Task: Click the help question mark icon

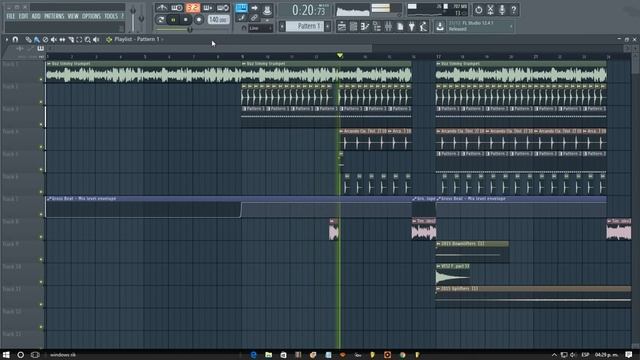Action: (x=514, y=9)
